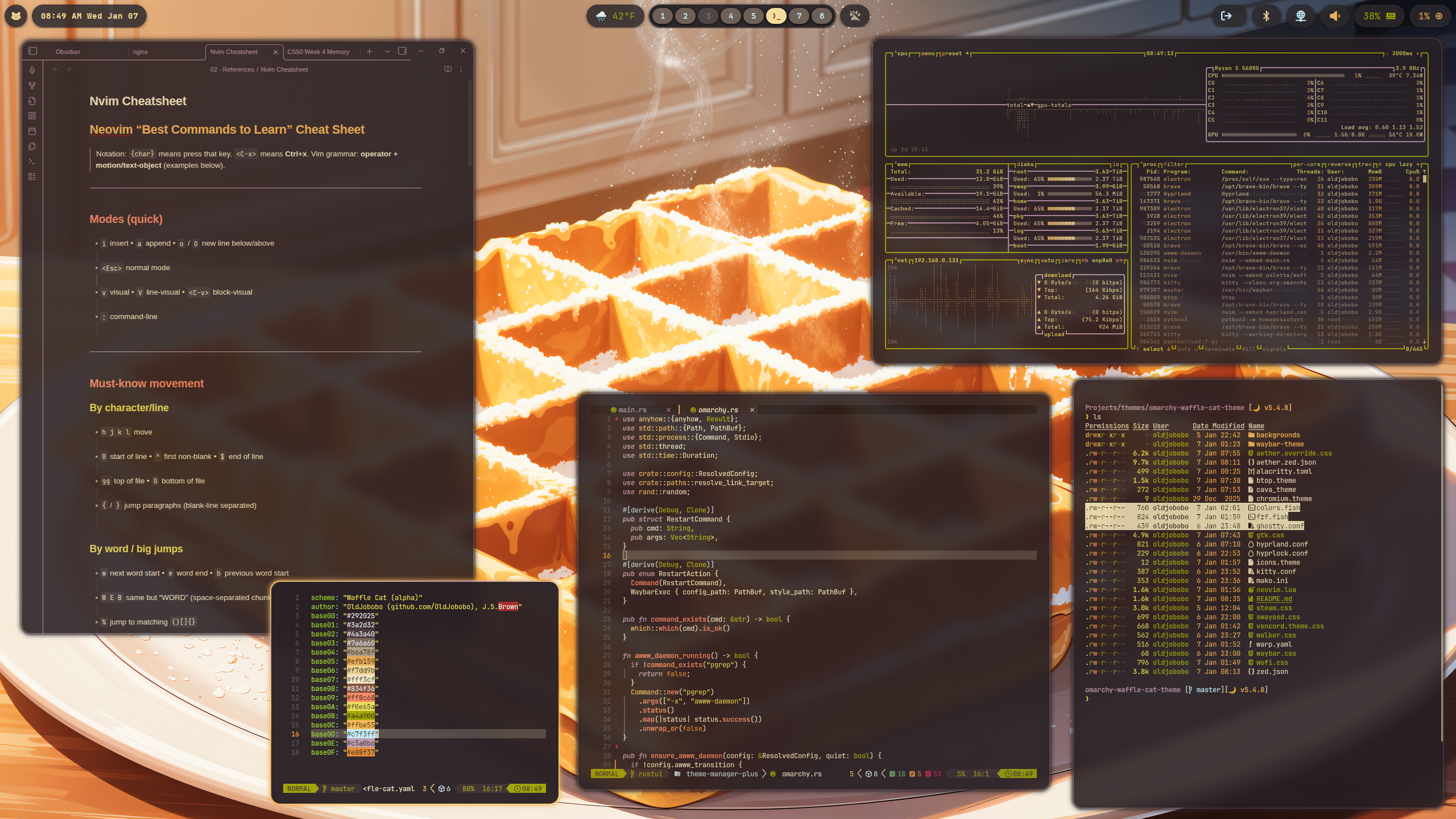Click the total gpu-totals selector in btop's cpu graph
This screenshot has width=1456, height=819.
[1039, 105]
